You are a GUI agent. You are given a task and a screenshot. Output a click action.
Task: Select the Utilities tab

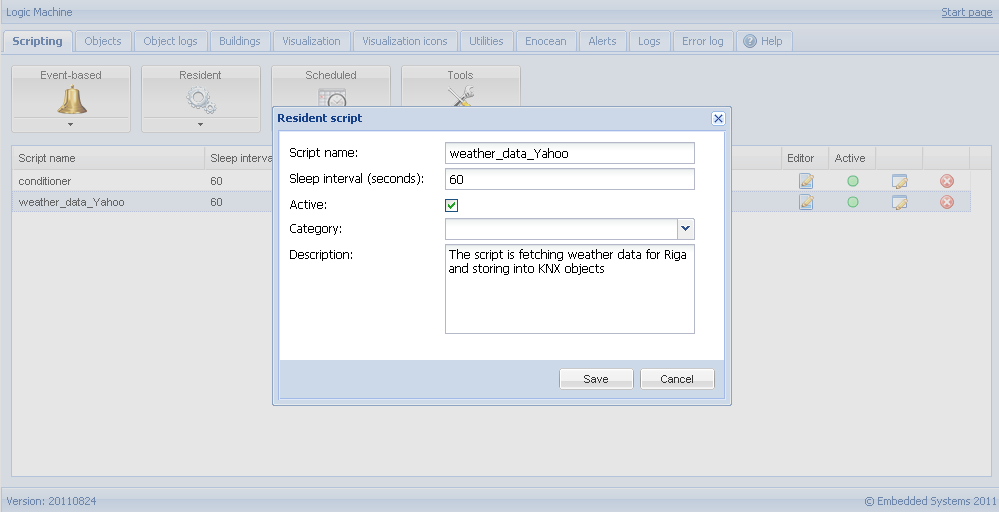(486, 41)
